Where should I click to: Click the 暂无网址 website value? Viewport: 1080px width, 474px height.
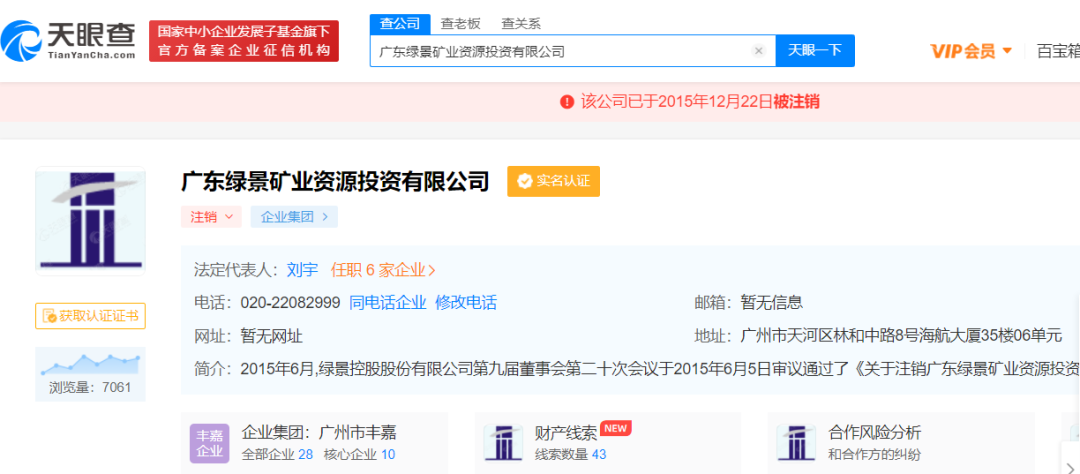point(271,336)
